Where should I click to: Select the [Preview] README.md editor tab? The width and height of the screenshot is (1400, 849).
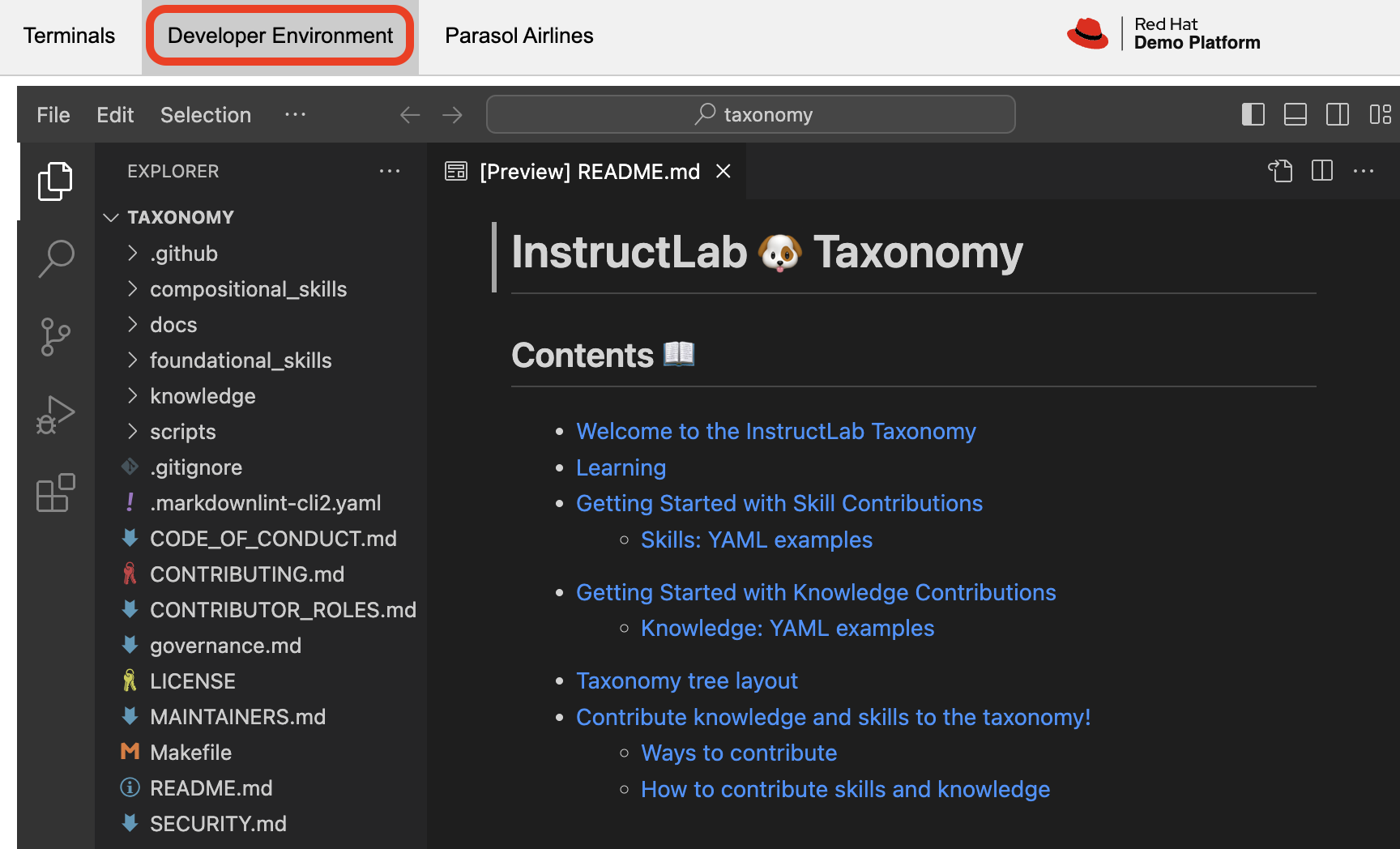[587, 171]
